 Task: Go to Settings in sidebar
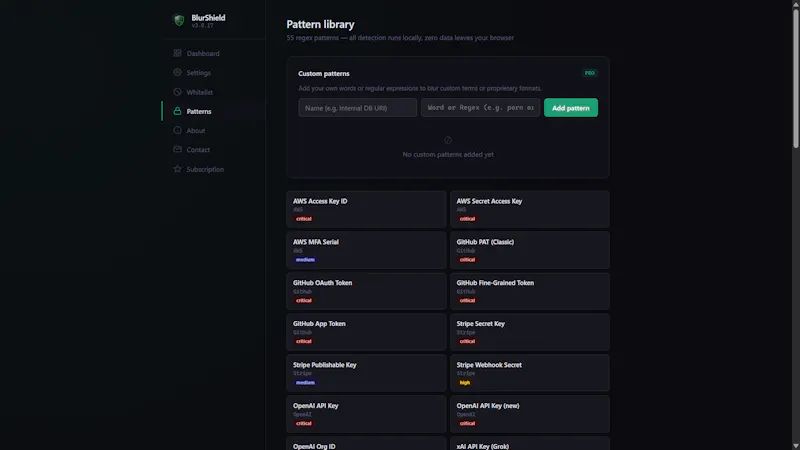[x=213, y=73]
